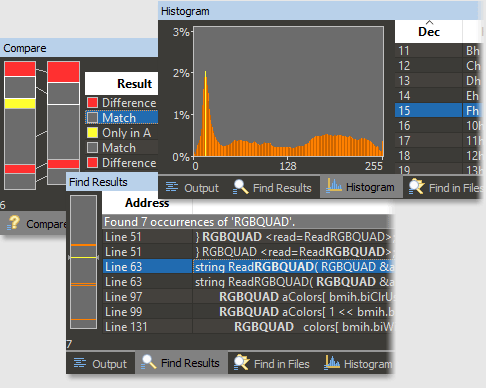
Task: Select the highlighted Match result row
Action: pyautogui.click(x=122, y=118)
